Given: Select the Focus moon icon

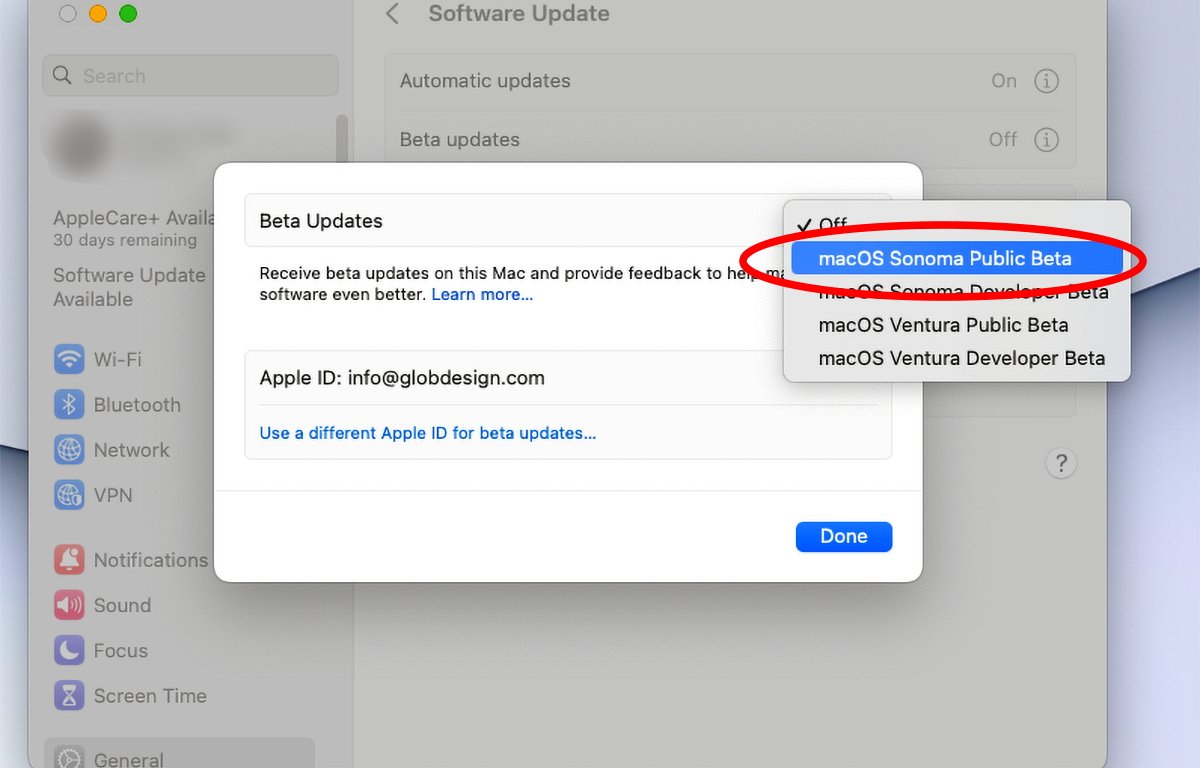Looking at the screenshot, I should (x=69, y=651).
